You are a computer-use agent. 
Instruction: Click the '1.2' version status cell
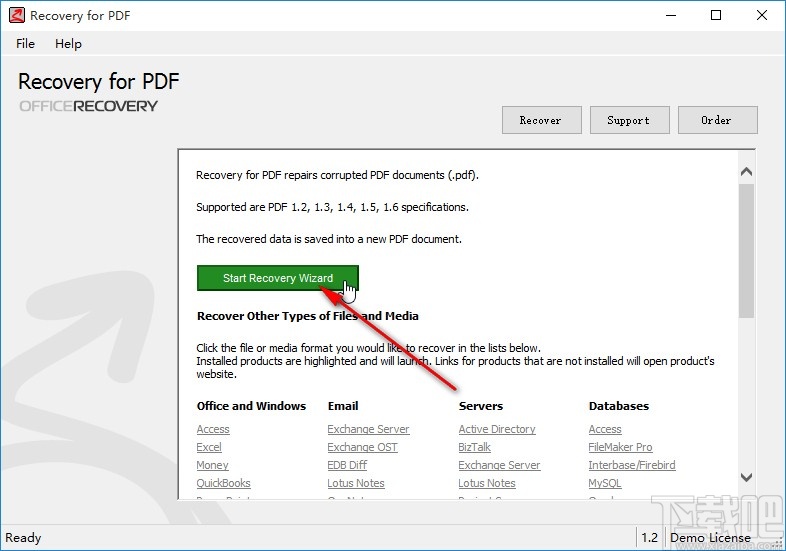[x=650, y=538]
